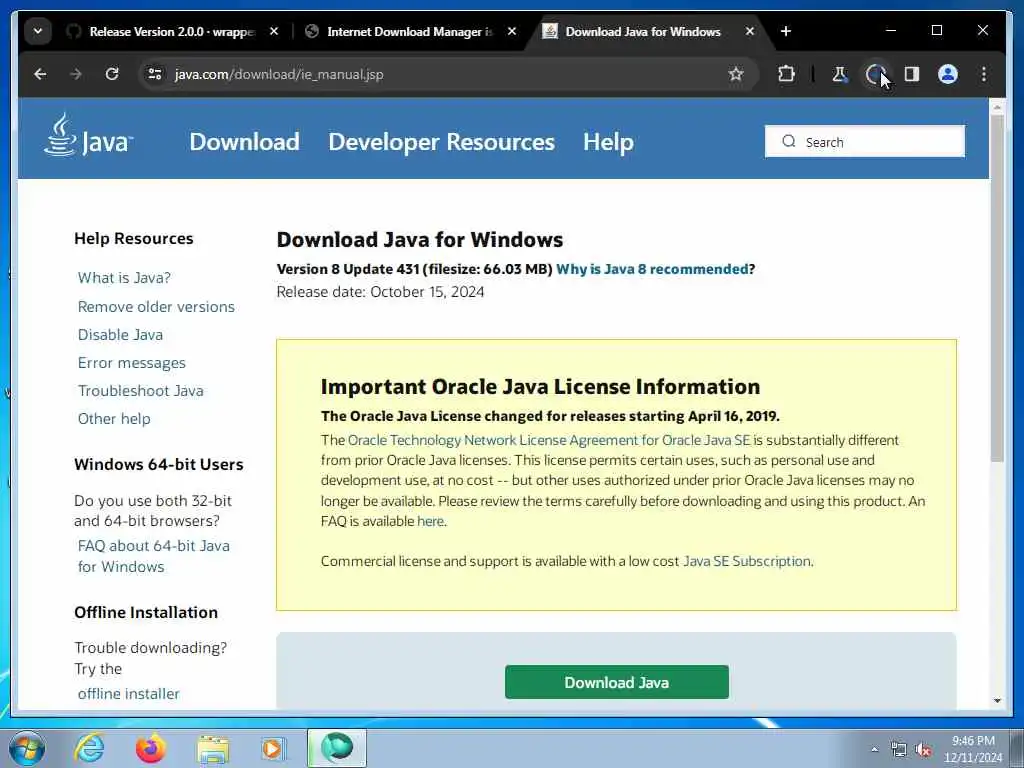Open the Disable Java link
Screen dimensions: 1024x768
tap(120, 334)
